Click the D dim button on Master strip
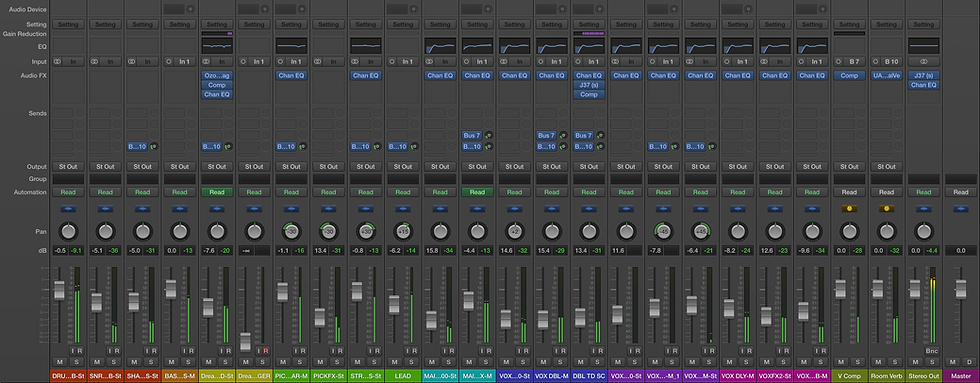Viewport: 980px width, 383px height. coord(969,362)
